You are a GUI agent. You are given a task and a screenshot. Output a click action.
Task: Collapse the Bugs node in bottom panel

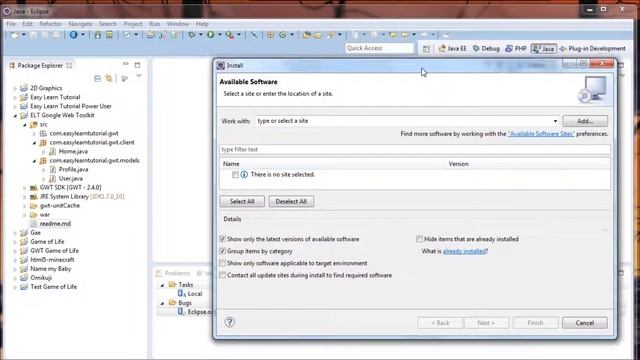pos(162,303)
